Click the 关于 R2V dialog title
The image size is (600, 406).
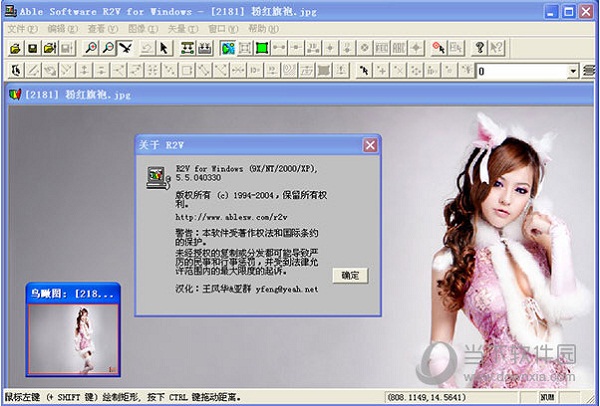click(x=161, y=145)
